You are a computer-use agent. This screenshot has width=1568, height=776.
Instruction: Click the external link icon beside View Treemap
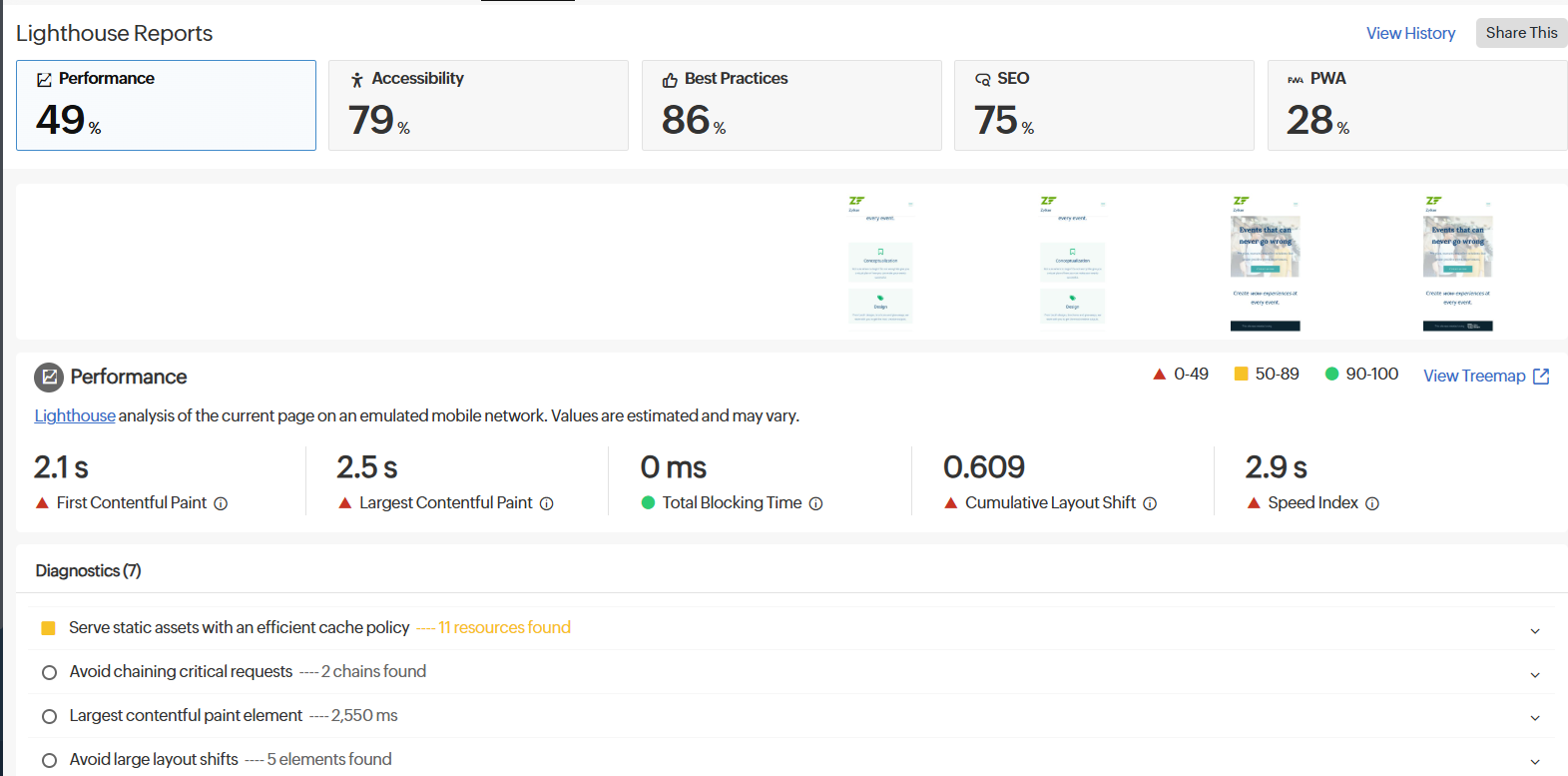point(1541,377)
